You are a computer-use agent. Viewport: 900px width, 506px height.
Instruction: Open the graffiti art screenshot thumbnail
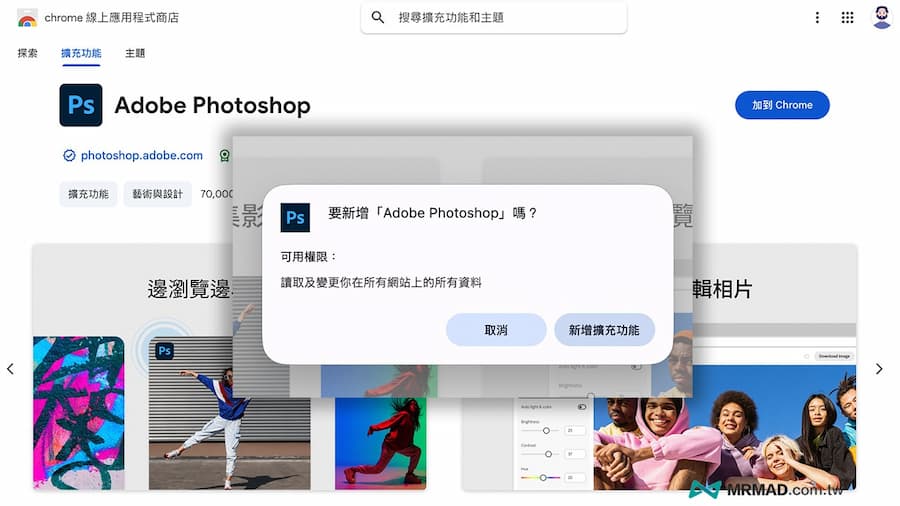tap(79, 412)
